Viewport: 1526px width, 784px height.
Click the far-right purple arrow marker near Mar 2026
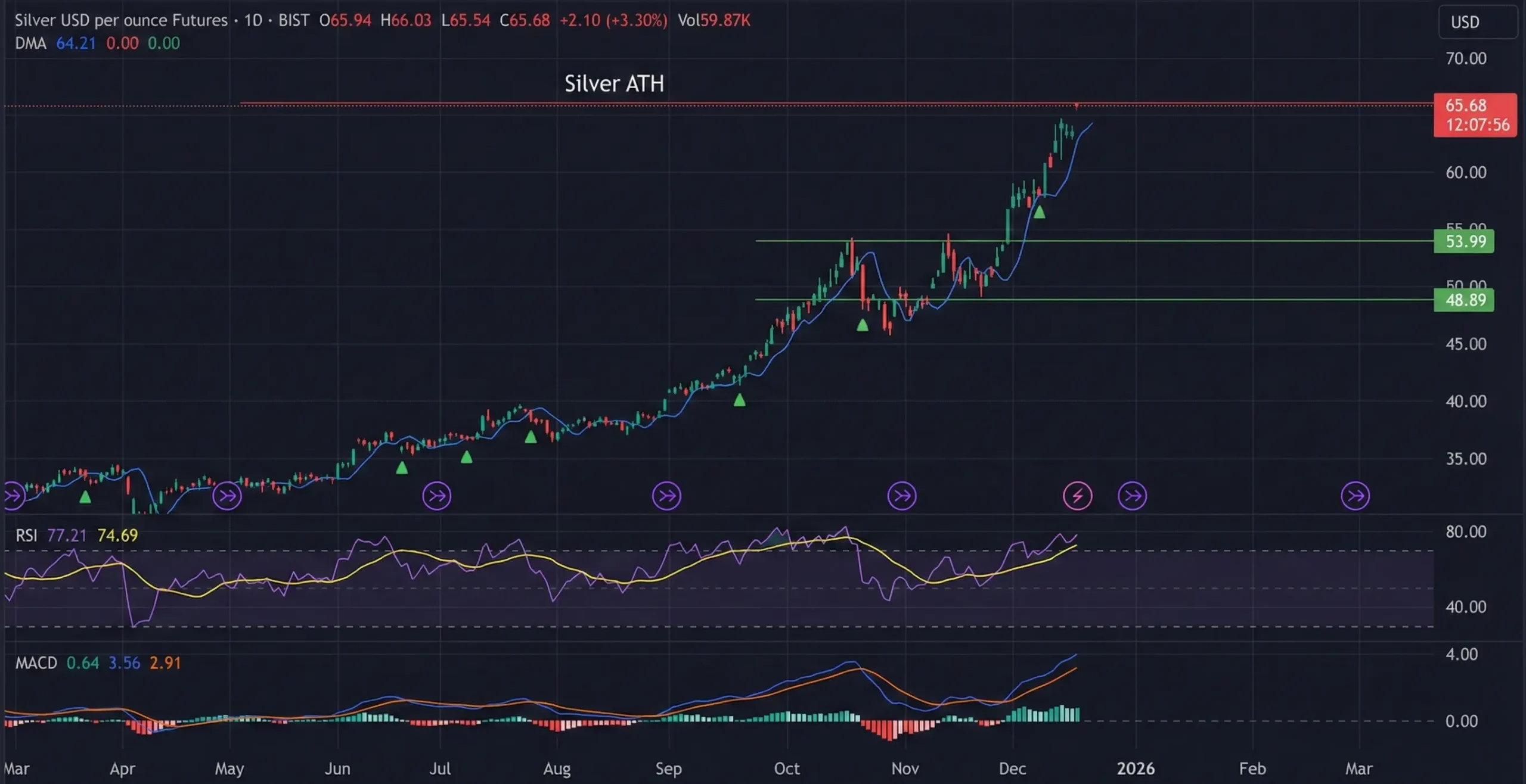[1355, 496]
